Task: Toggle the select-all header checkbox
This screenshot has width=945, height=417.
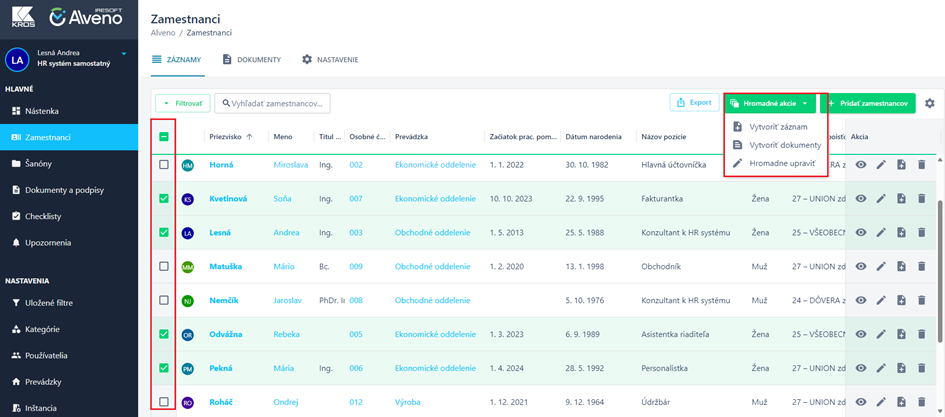Action: [164, 136]
